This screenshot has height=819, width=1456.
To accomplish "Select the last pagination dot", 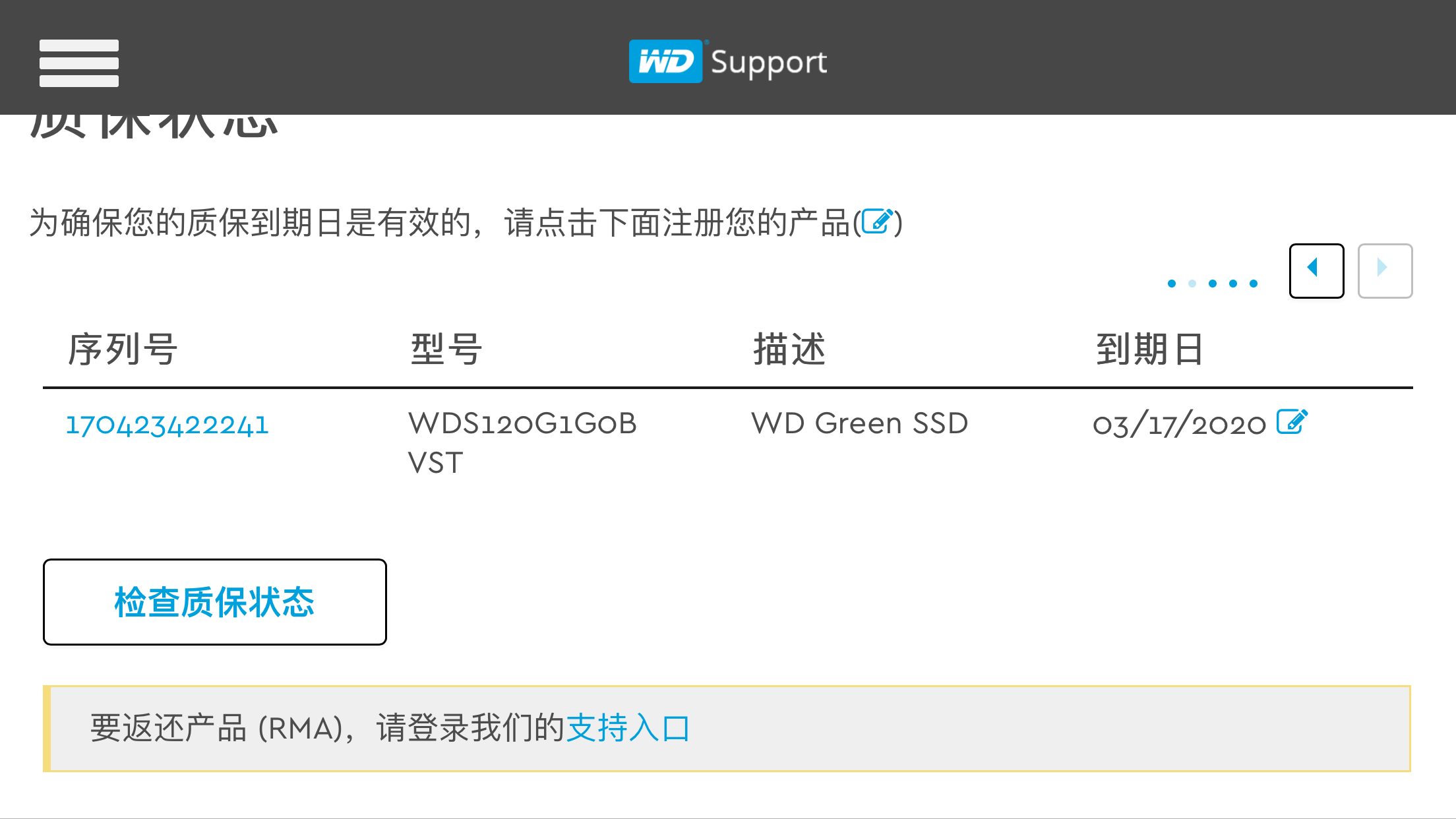I will [1254, 284].
